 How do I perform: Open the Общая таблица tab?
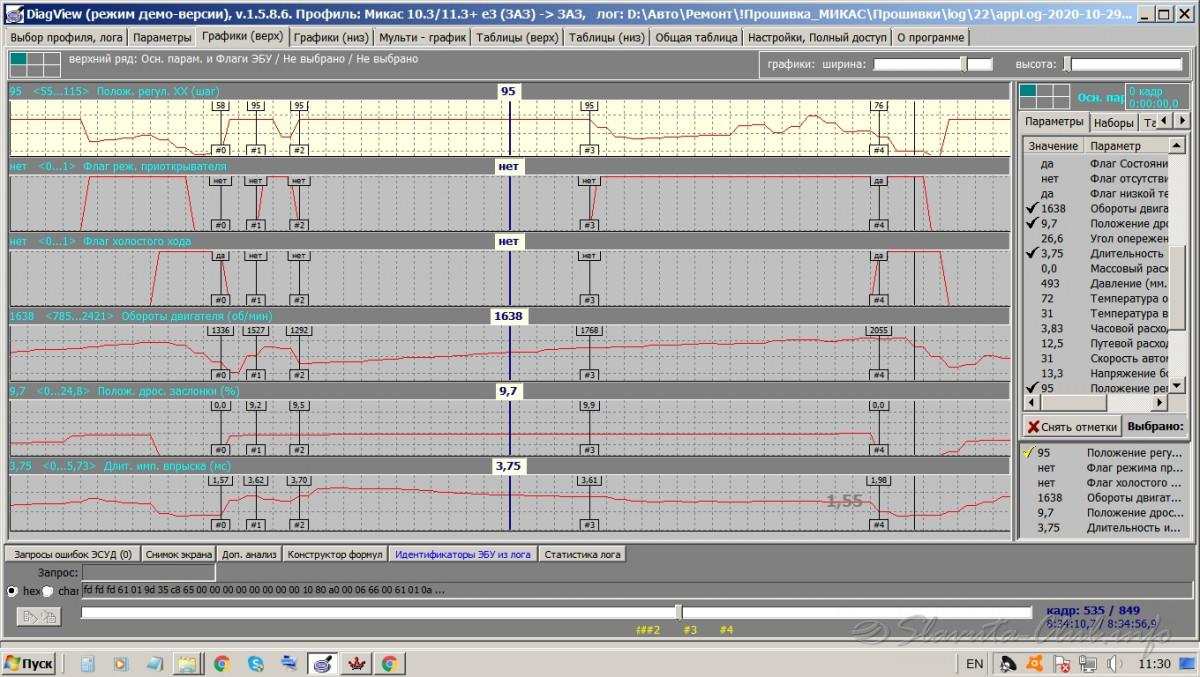pos(697,37)
